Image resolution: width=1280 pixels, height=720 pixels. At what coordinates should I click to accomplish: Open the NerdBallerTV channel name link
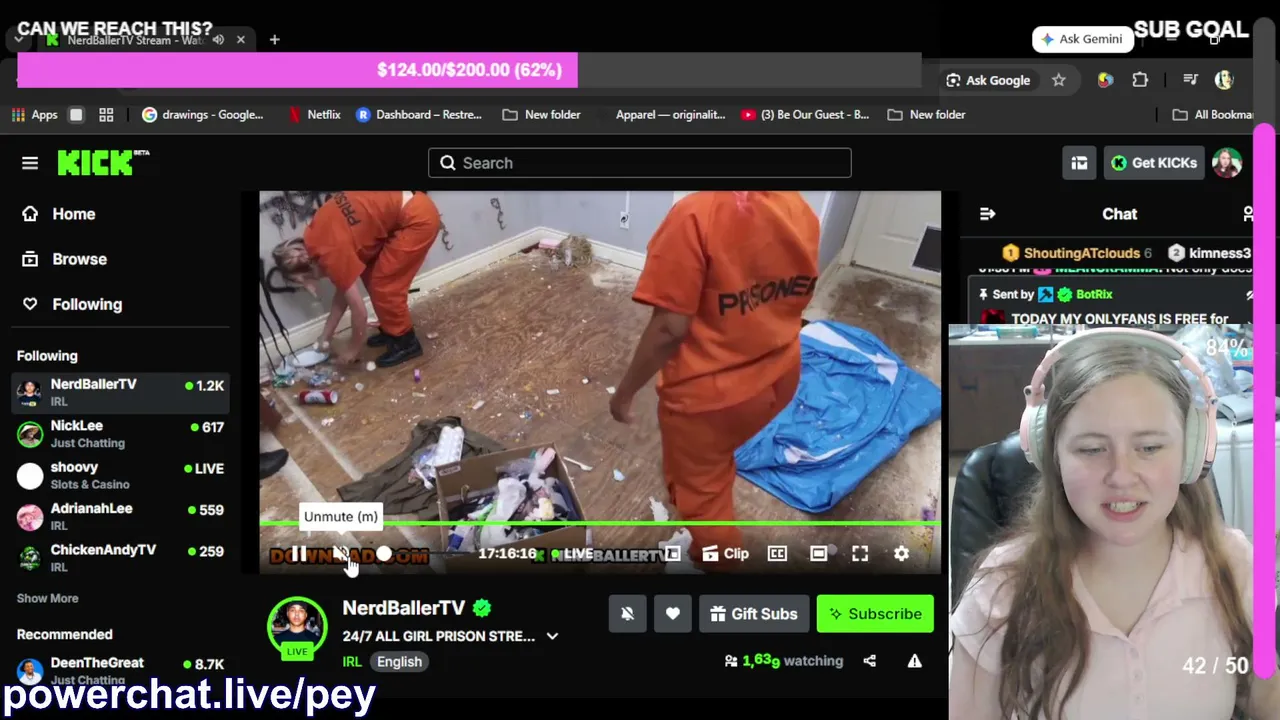[404, 608]
